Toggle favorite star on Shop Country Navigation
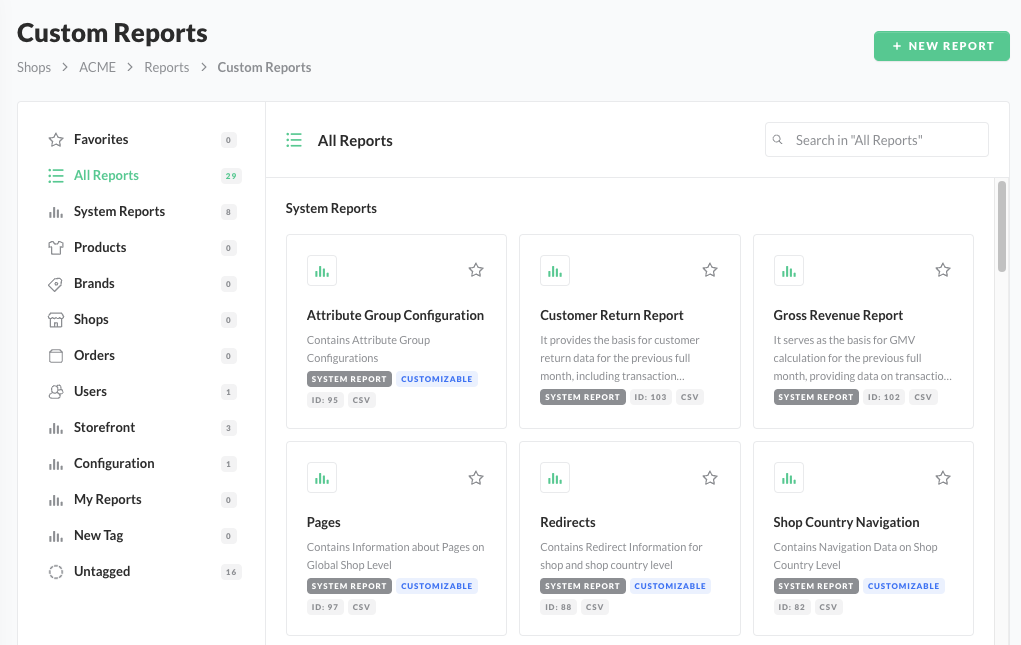The width and height of the screenshot is (1021, 645). 943,478
